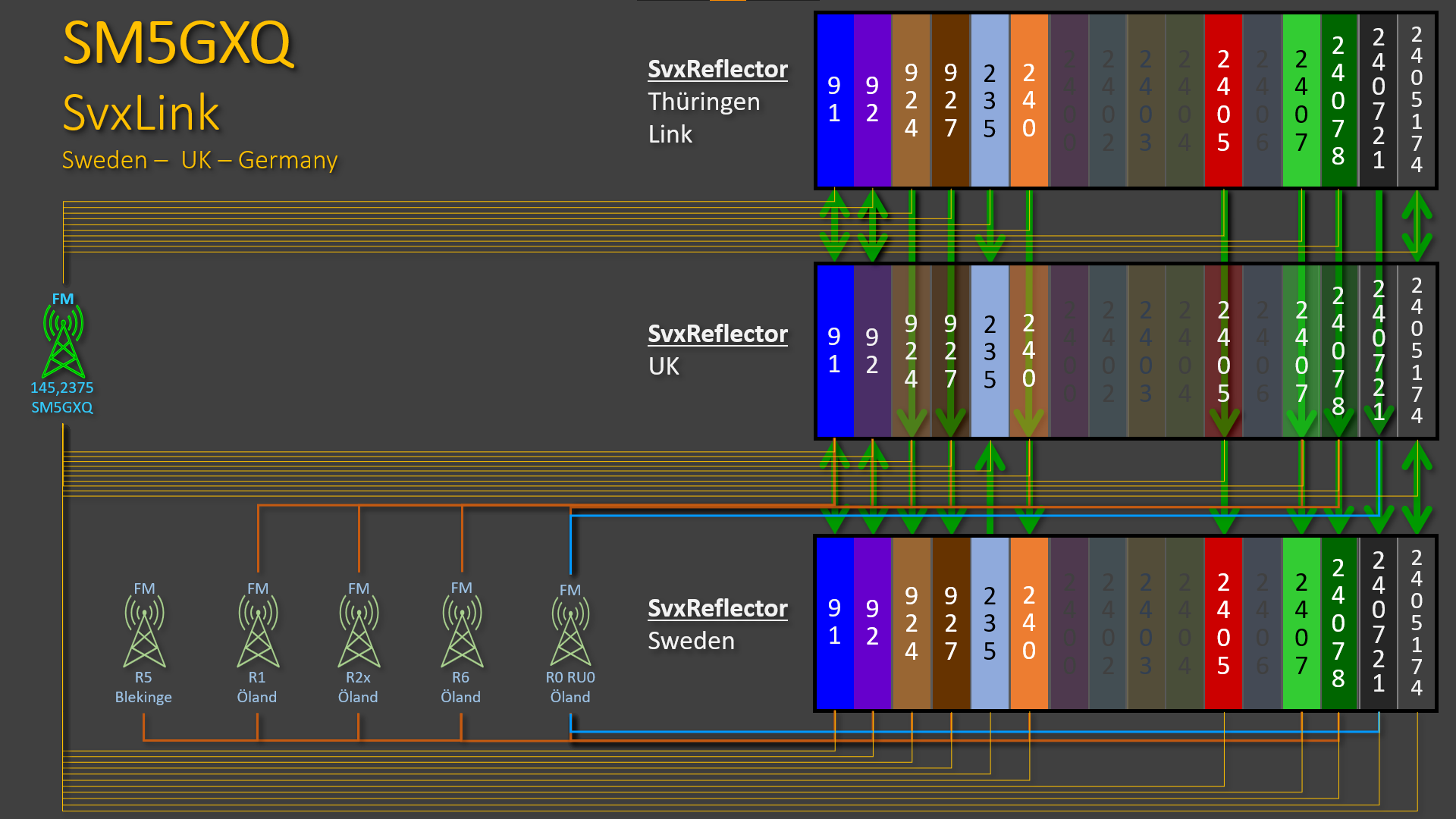Click the purple 92 bar in Sweden reflector
Viewport: 1456px width, 819px height.
[x=872, y=623]
